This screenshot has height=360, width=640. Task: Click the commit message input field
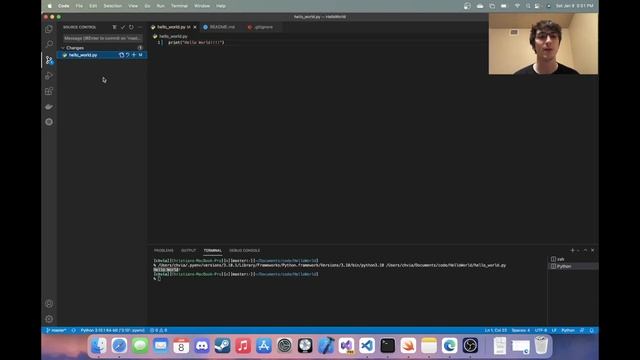(102, 38)
